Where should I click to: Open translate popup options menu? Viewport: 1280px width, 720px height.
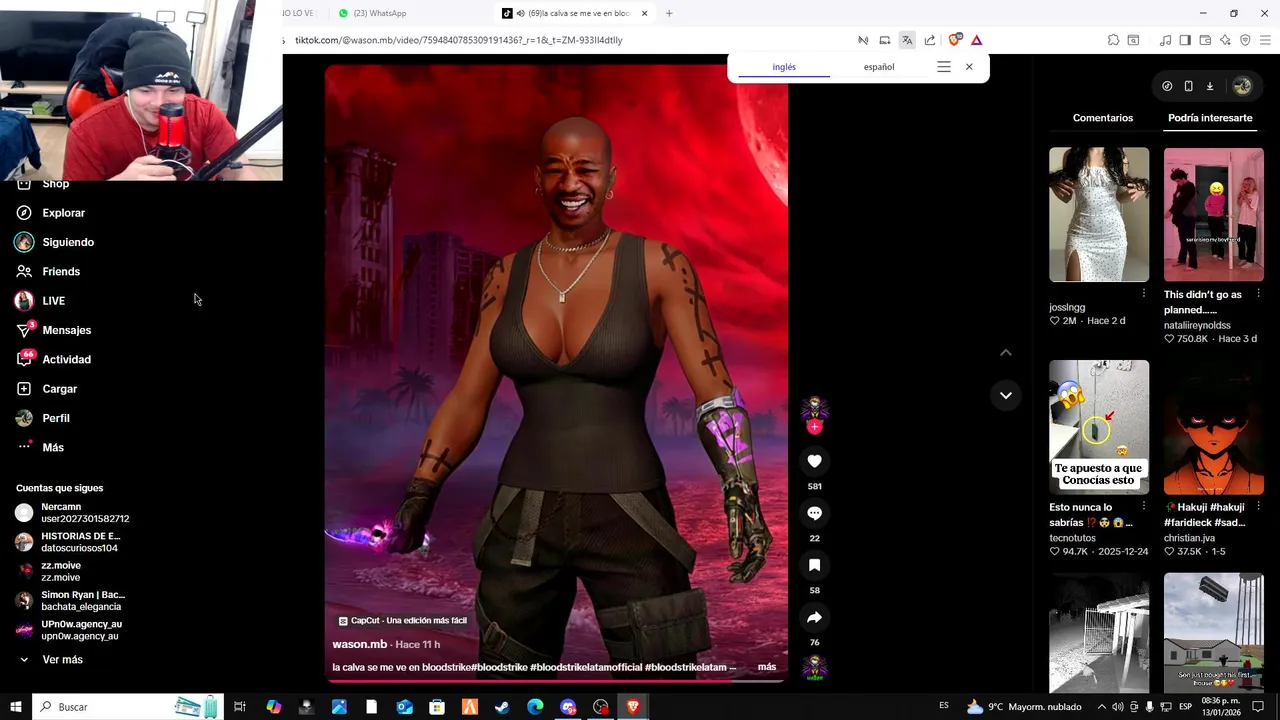pyautogui.click(x=943, y=67)
